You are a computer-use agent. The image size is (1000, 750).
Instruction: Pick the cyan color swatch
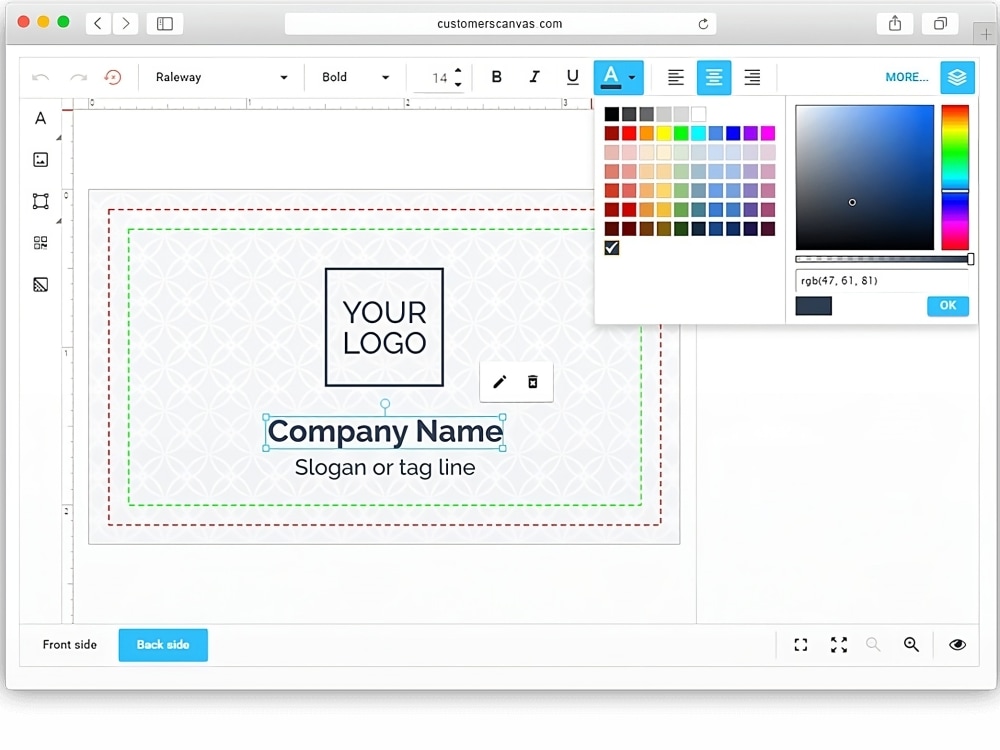click(x=698, y=133)
